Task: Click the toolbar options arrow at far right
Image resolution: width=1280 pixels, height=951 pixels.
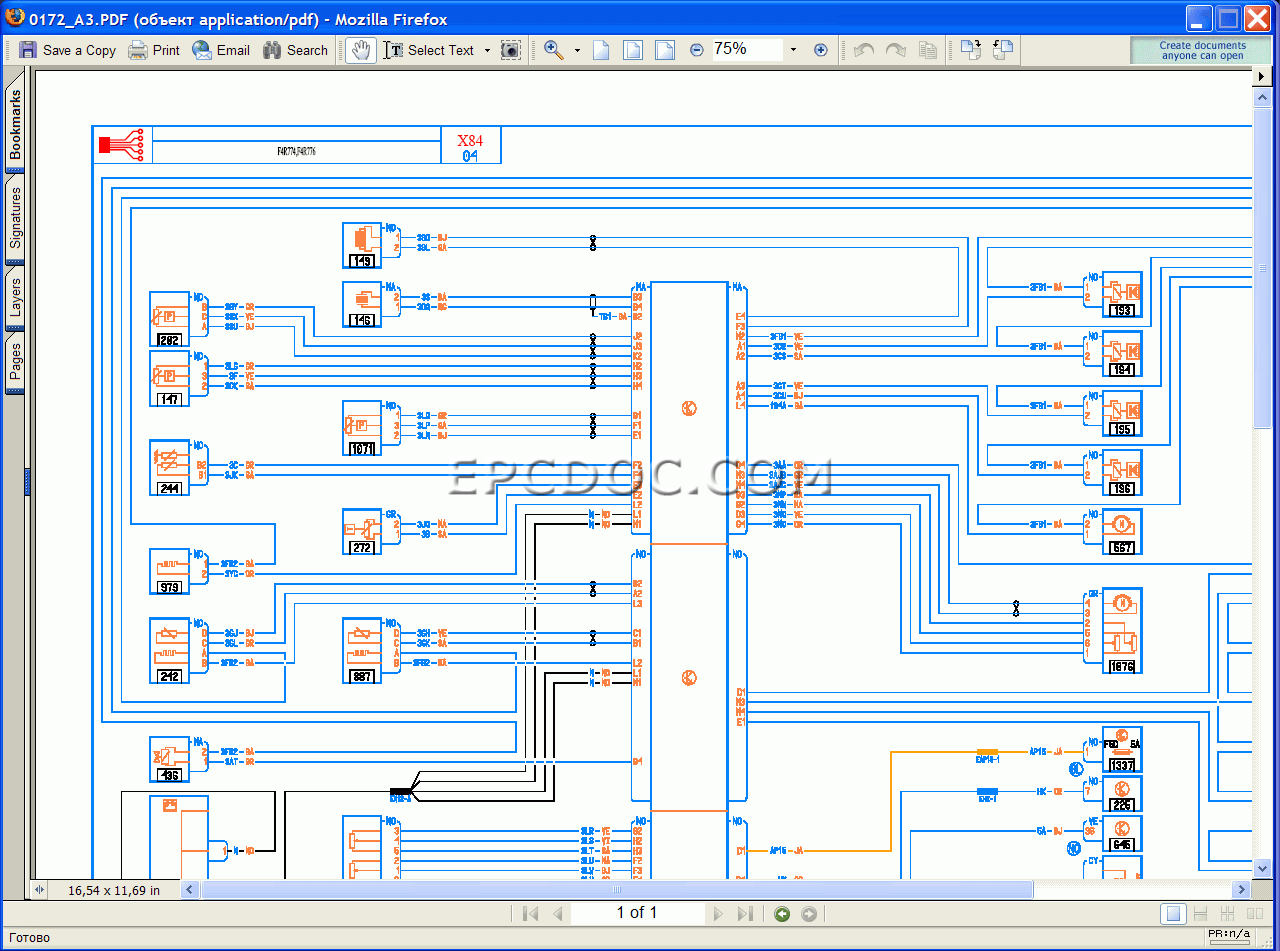Action: (x=1261, y=76)
